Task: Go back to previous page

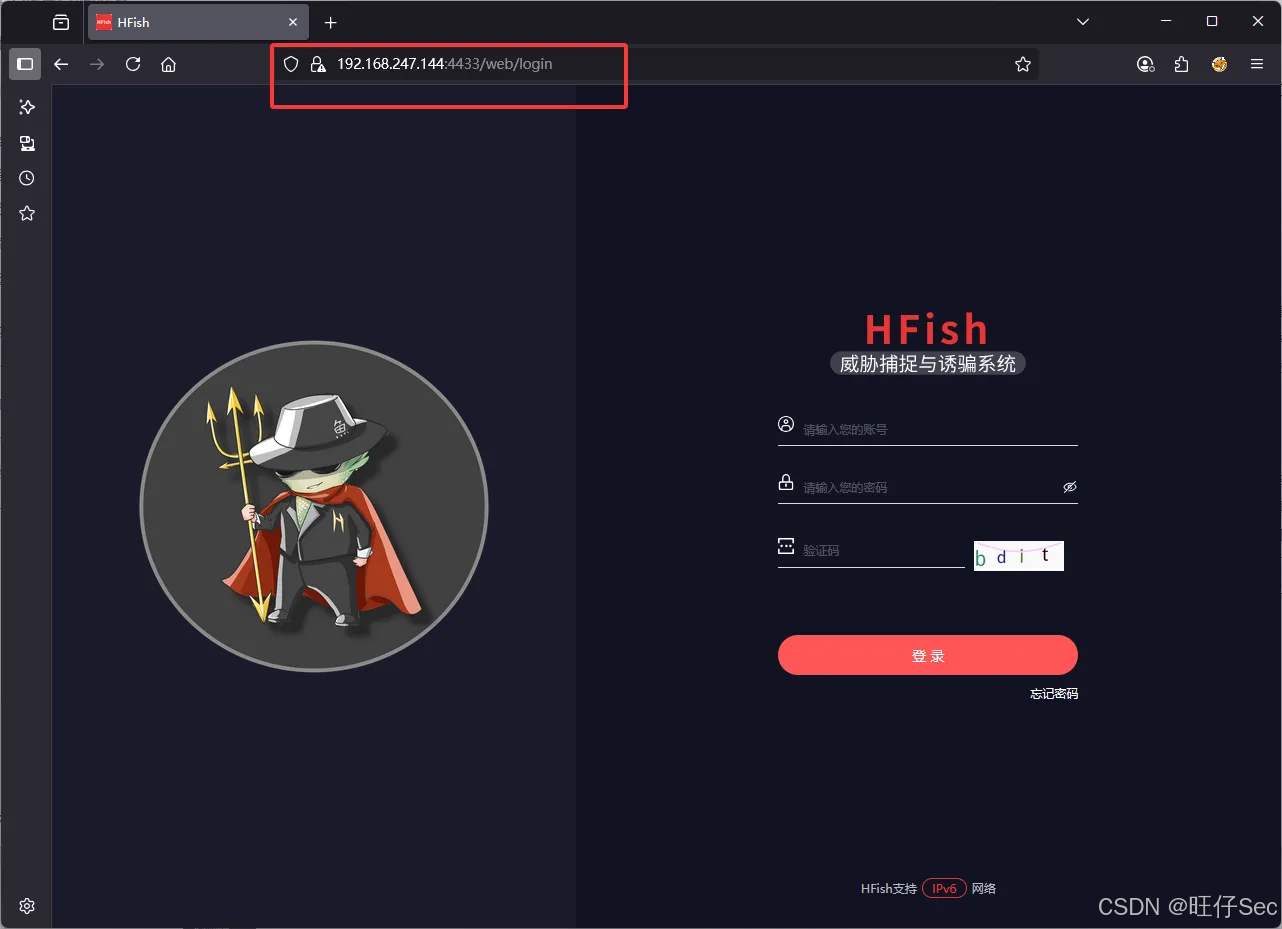Action: coord(61,64)
